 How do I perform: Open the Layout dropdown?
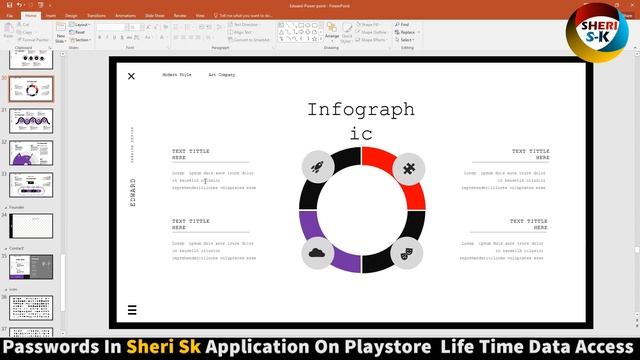(x=80, y=24)
